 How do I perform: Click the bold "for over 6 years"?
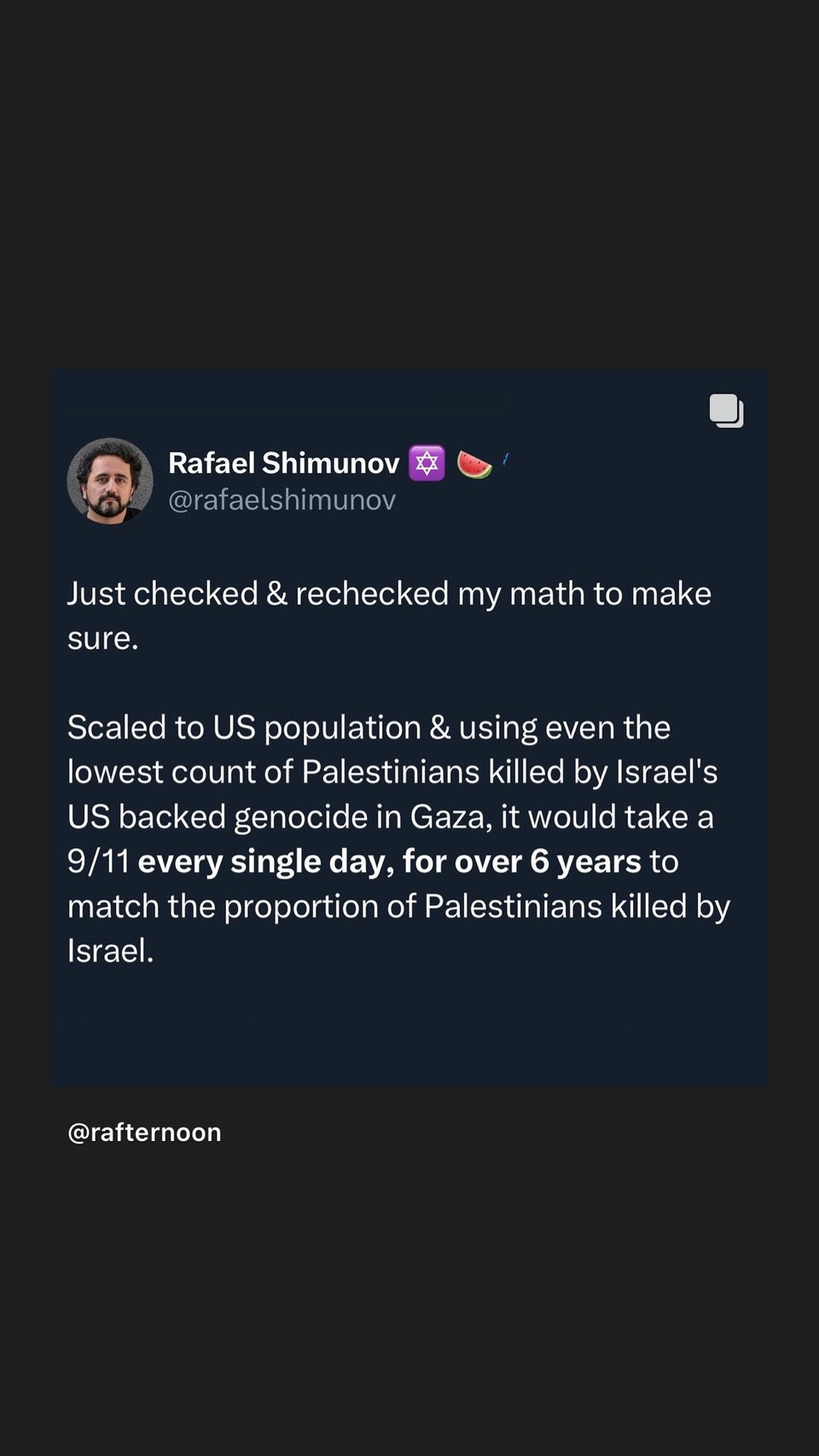click(x=521, y=862)
